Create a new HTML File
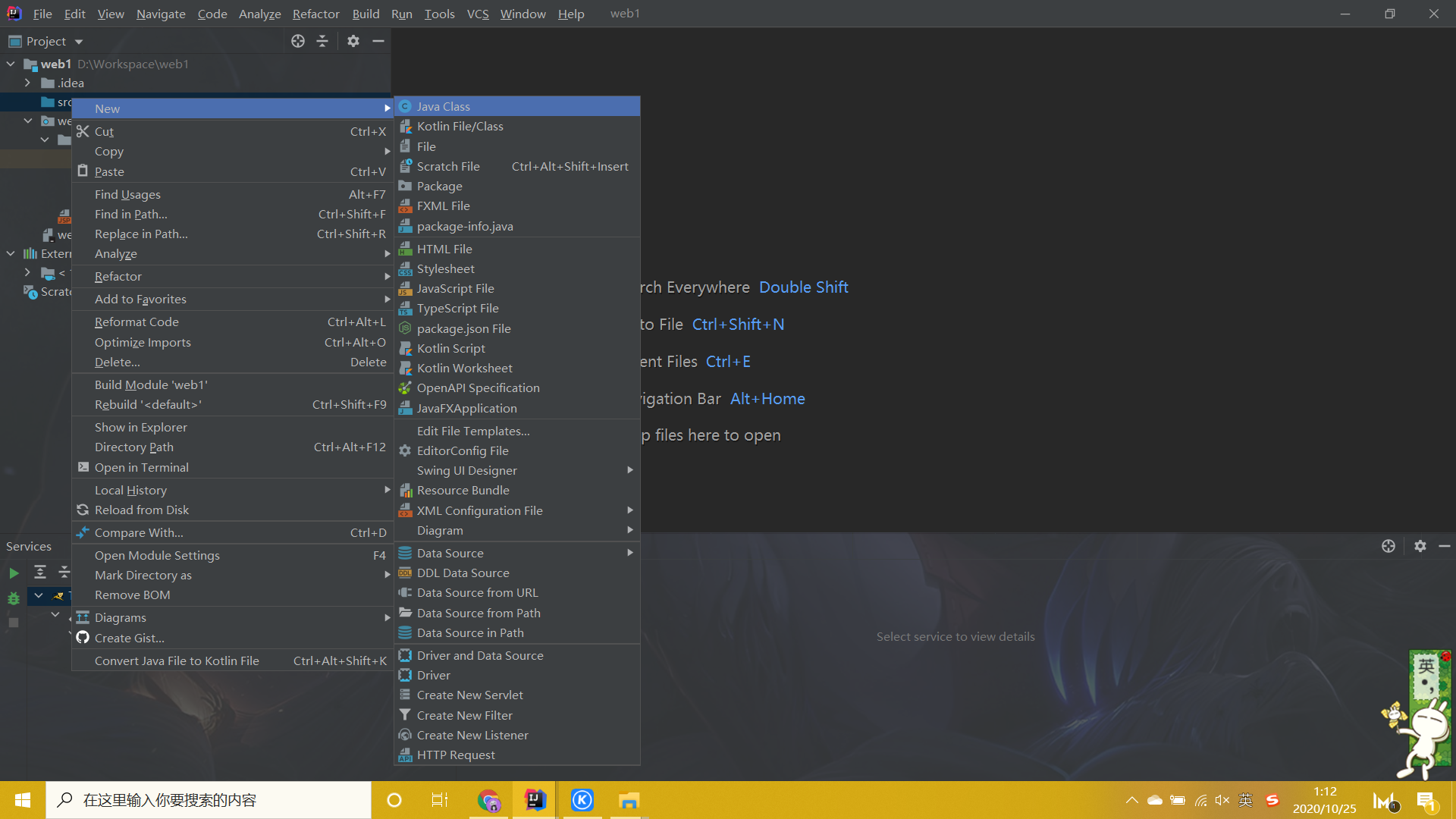Viewport: 1456px width, 819px height. point(517,249)
